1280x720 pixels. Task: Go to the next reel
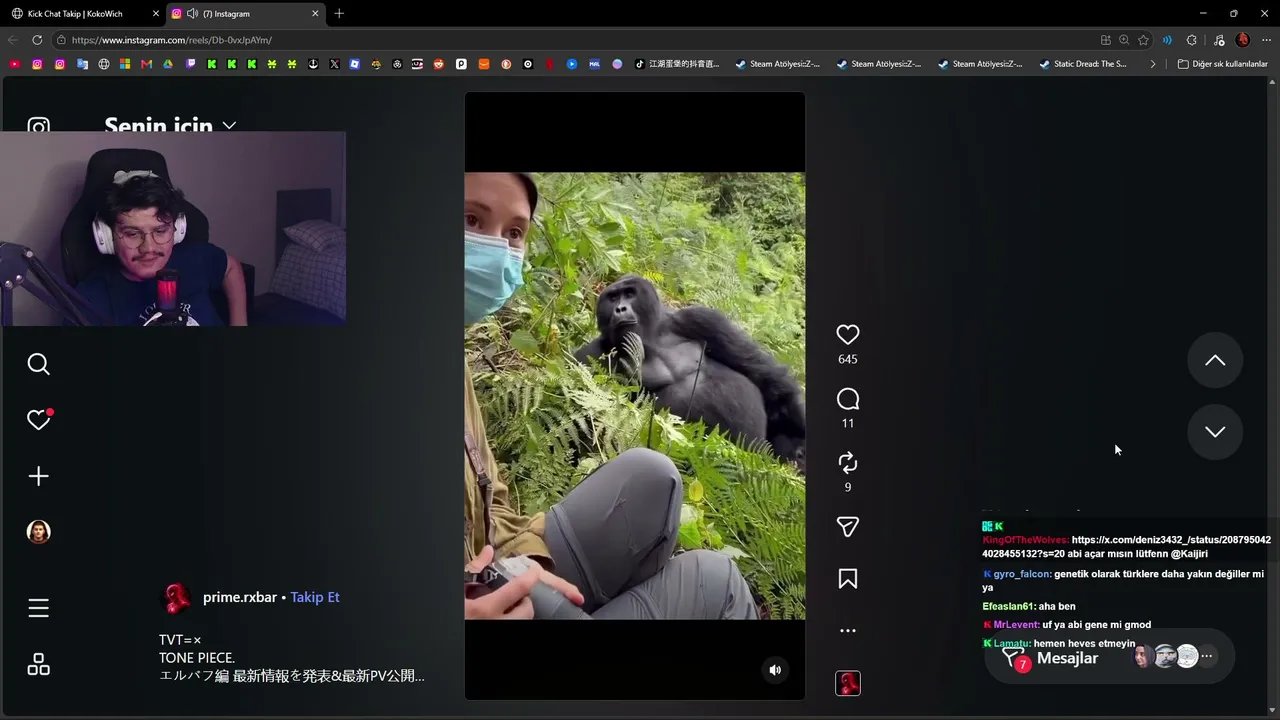click(x=1215, y=432)
